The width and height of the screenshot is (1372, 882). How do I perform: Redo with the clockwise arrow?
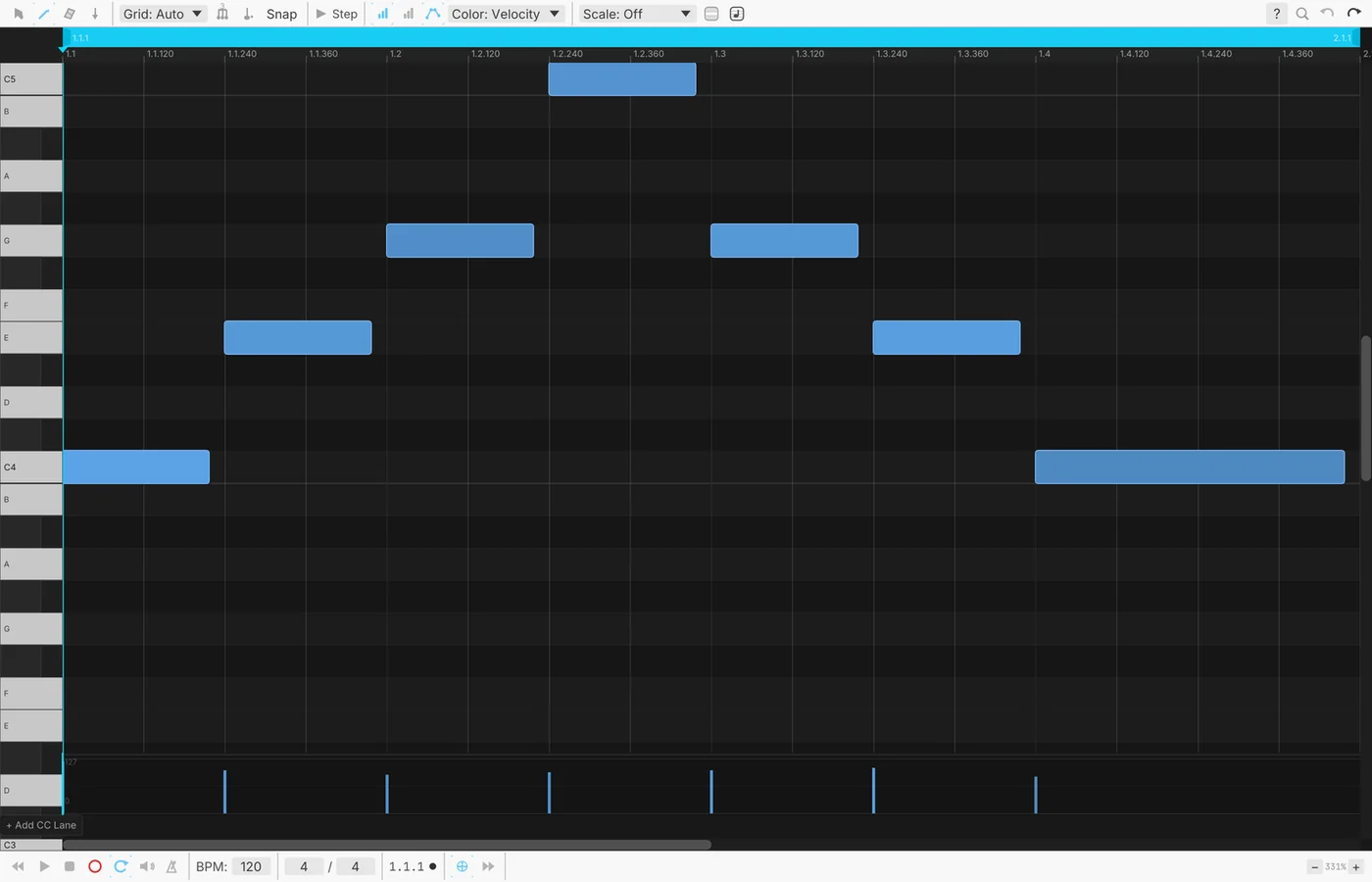click(1354, 14)
